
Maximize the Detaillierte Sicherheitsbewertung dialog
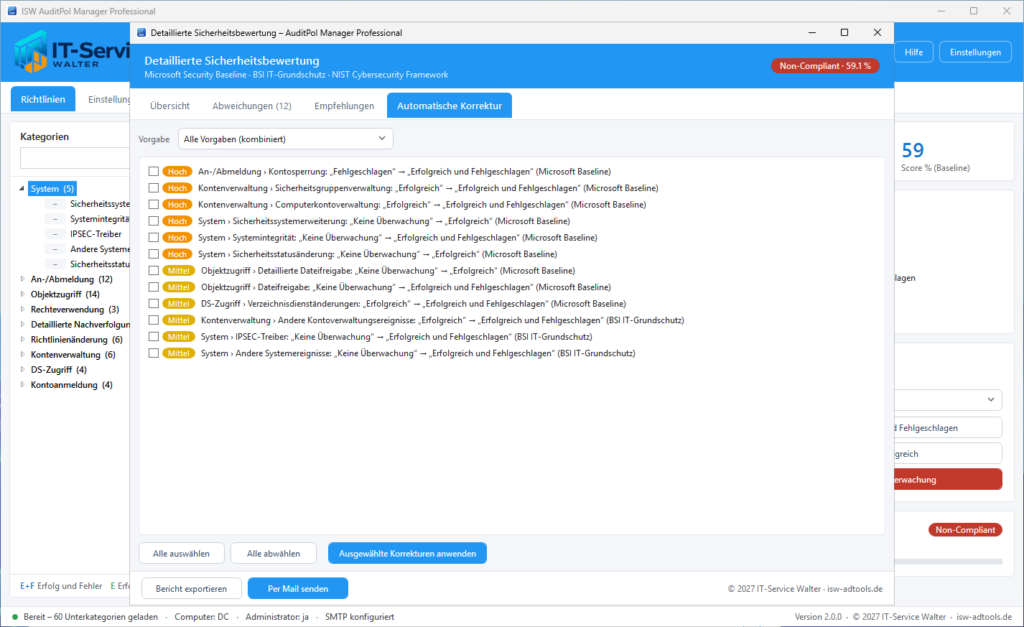844,33
